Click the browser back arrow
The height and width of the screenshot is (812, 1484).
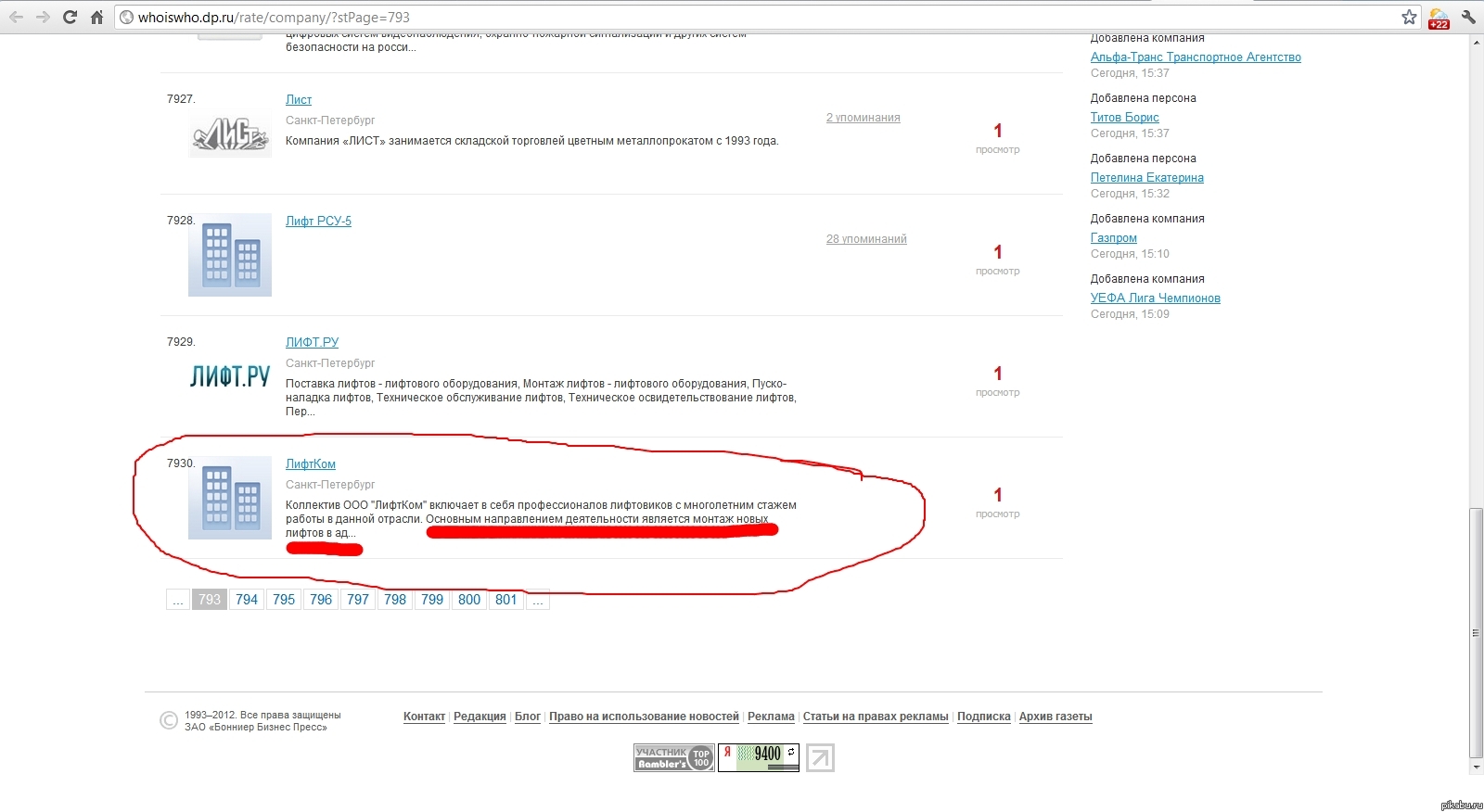[x=17, y=17]
